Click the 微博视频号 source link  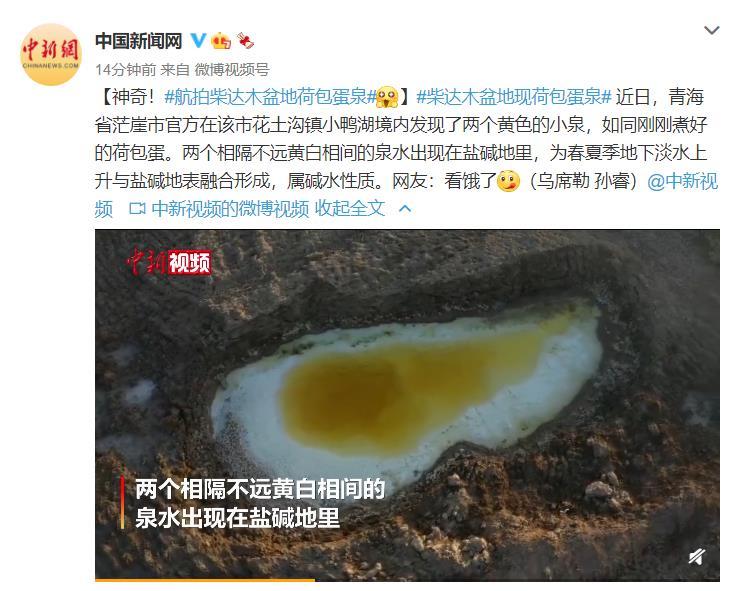coord(232,70)
